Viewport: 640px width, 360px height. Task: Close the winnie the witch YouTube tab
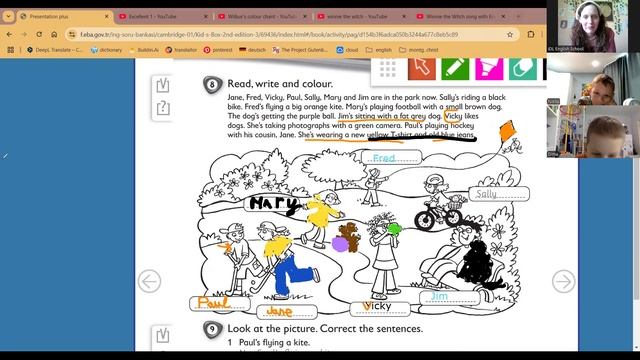pos(404,16)
